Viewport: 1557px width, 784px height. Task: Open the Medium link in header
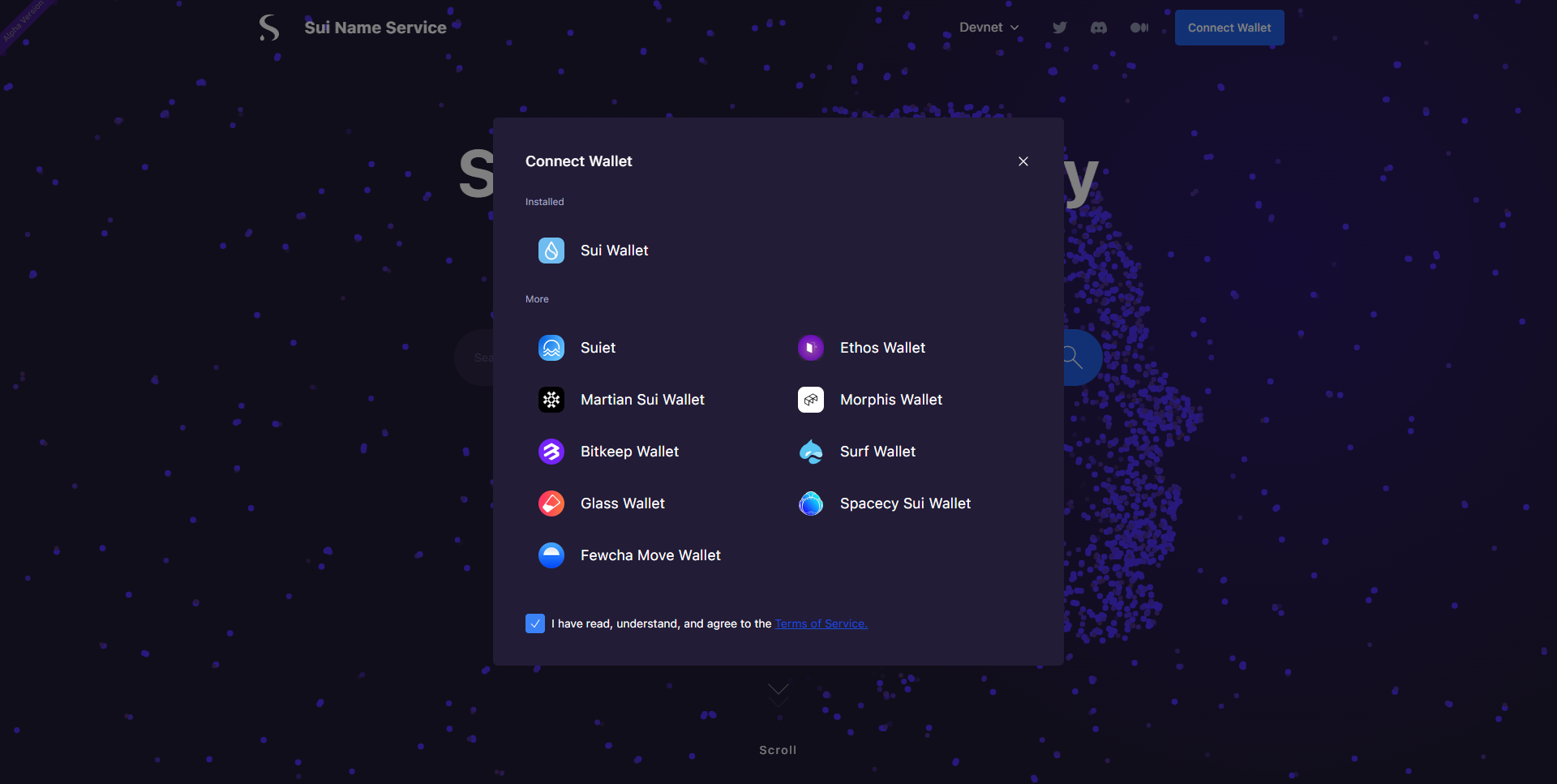point(1139,28)
